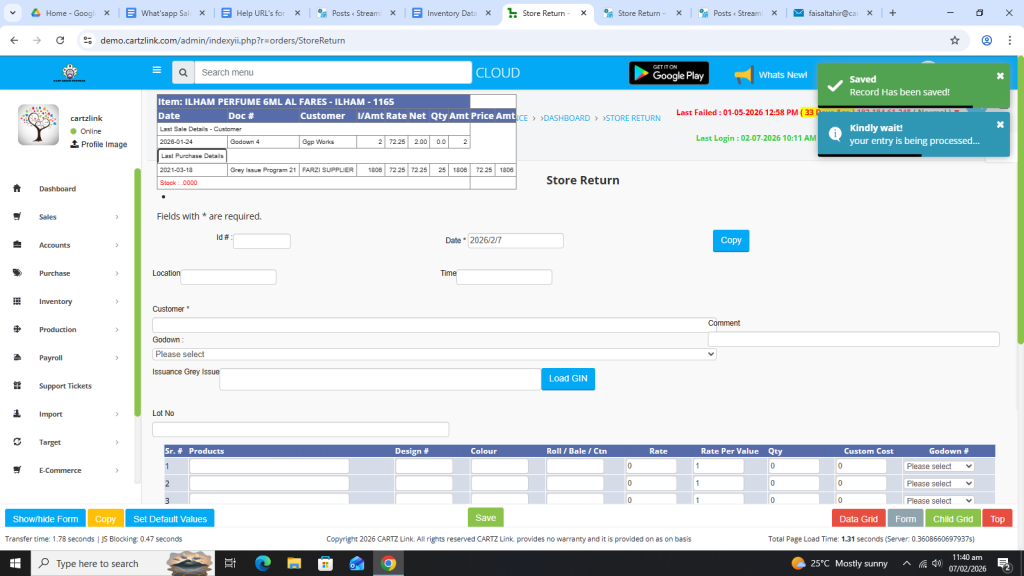Dismiss the 'Kindly wait' notification
This screenshot has height=576, width=1024.
pos(1000,125)
